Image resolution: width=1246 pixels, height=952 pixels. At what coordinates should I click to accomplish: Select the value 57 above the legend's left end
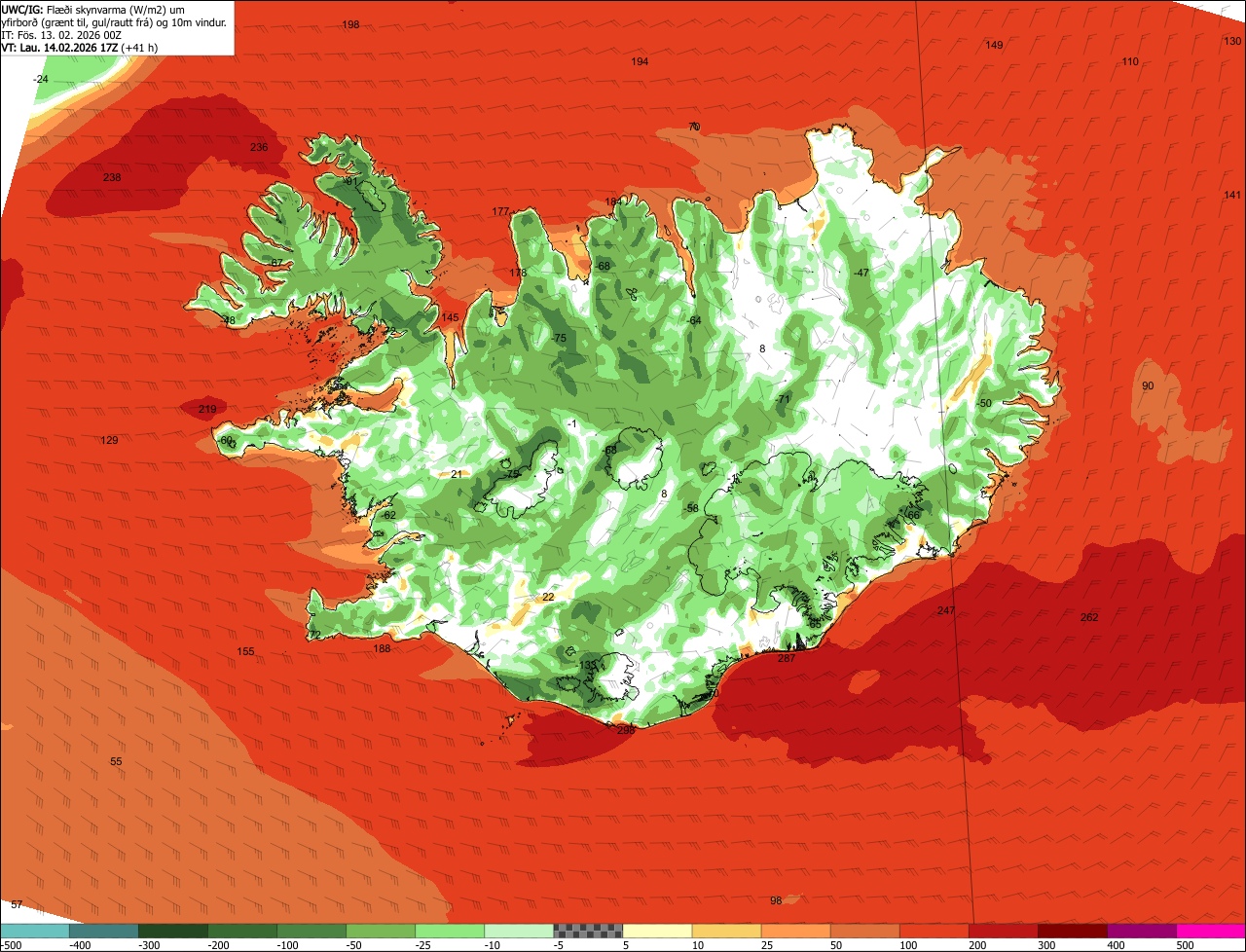point(17,904)
